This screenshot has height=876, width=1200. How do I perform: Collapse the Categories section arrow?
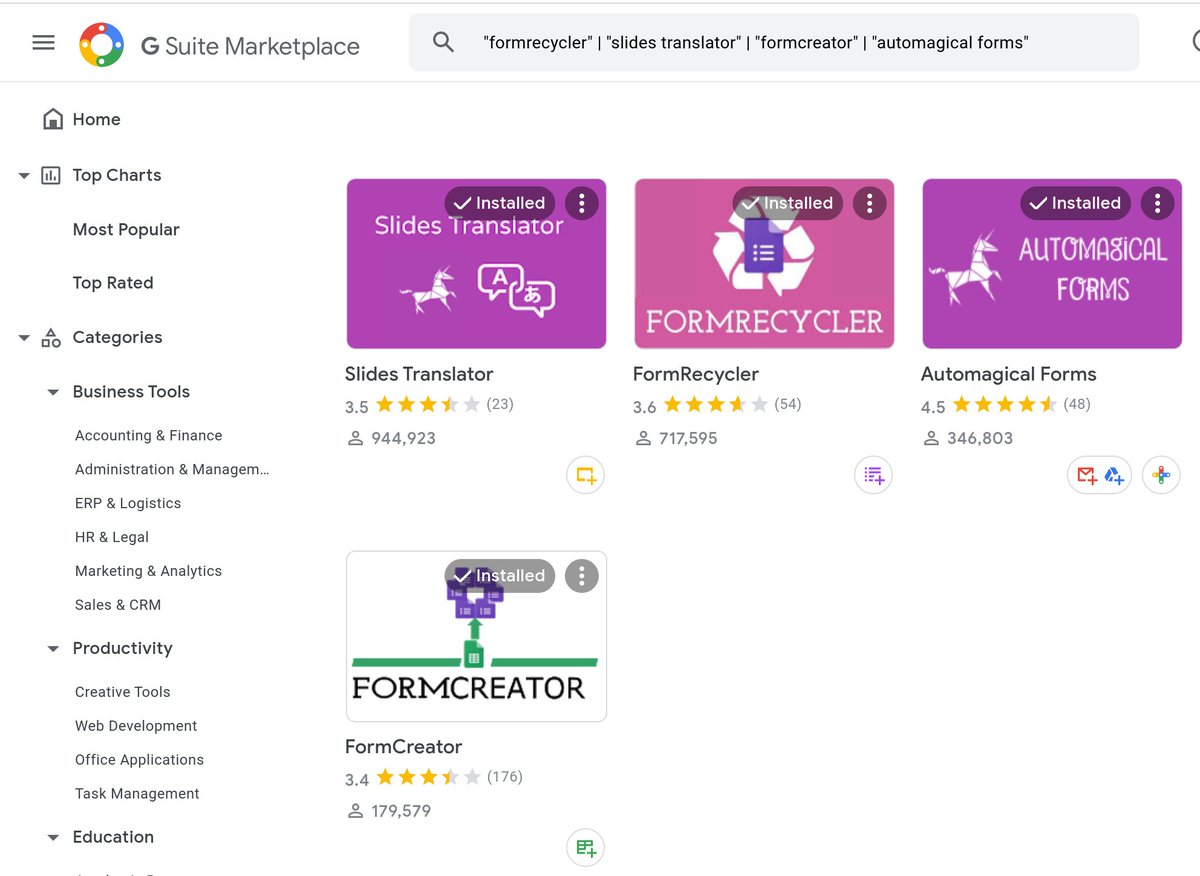(x=24, y=338)
